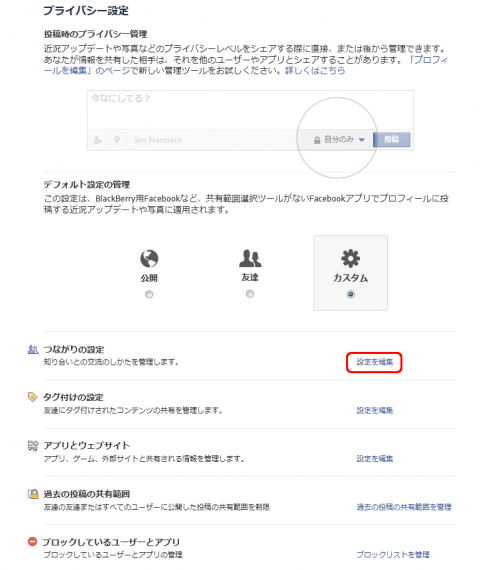The image size is (480, 570).
Task: Click the tag icon beside タグ付けの設定
Action: [x=33, y=397]
